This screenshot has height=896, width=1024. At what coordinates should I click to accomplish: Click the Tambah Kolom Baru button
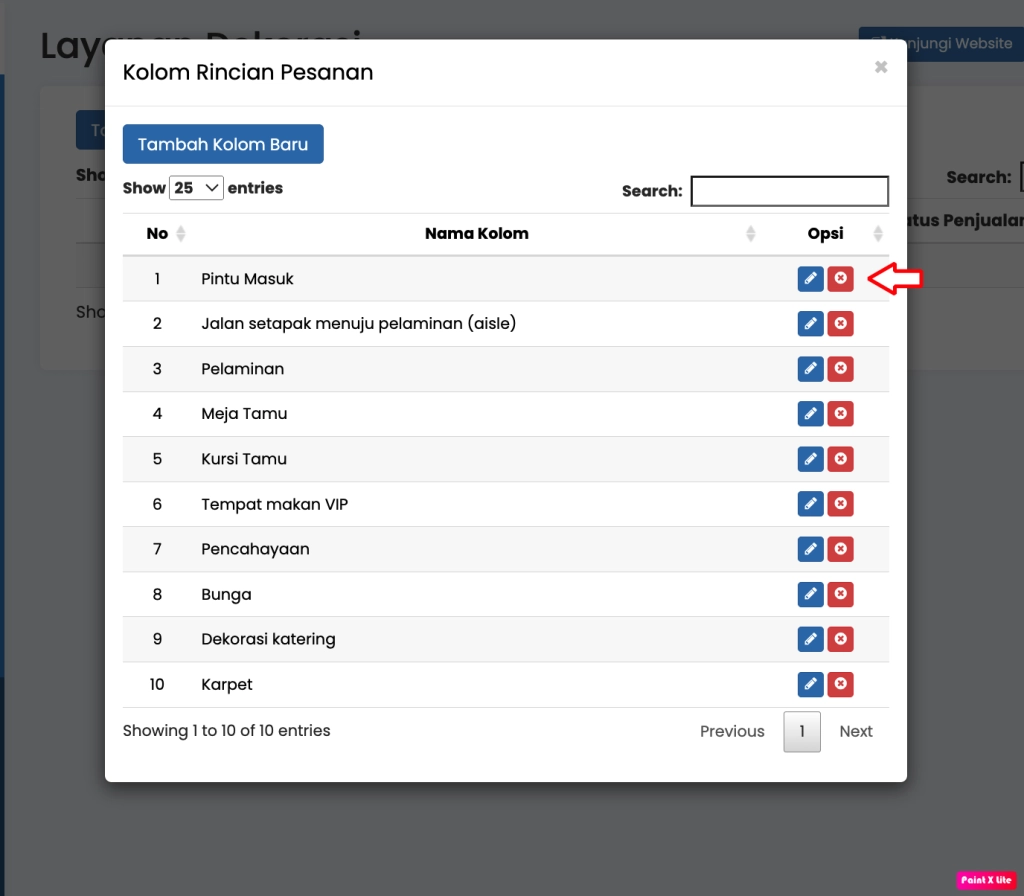[223, 144]
